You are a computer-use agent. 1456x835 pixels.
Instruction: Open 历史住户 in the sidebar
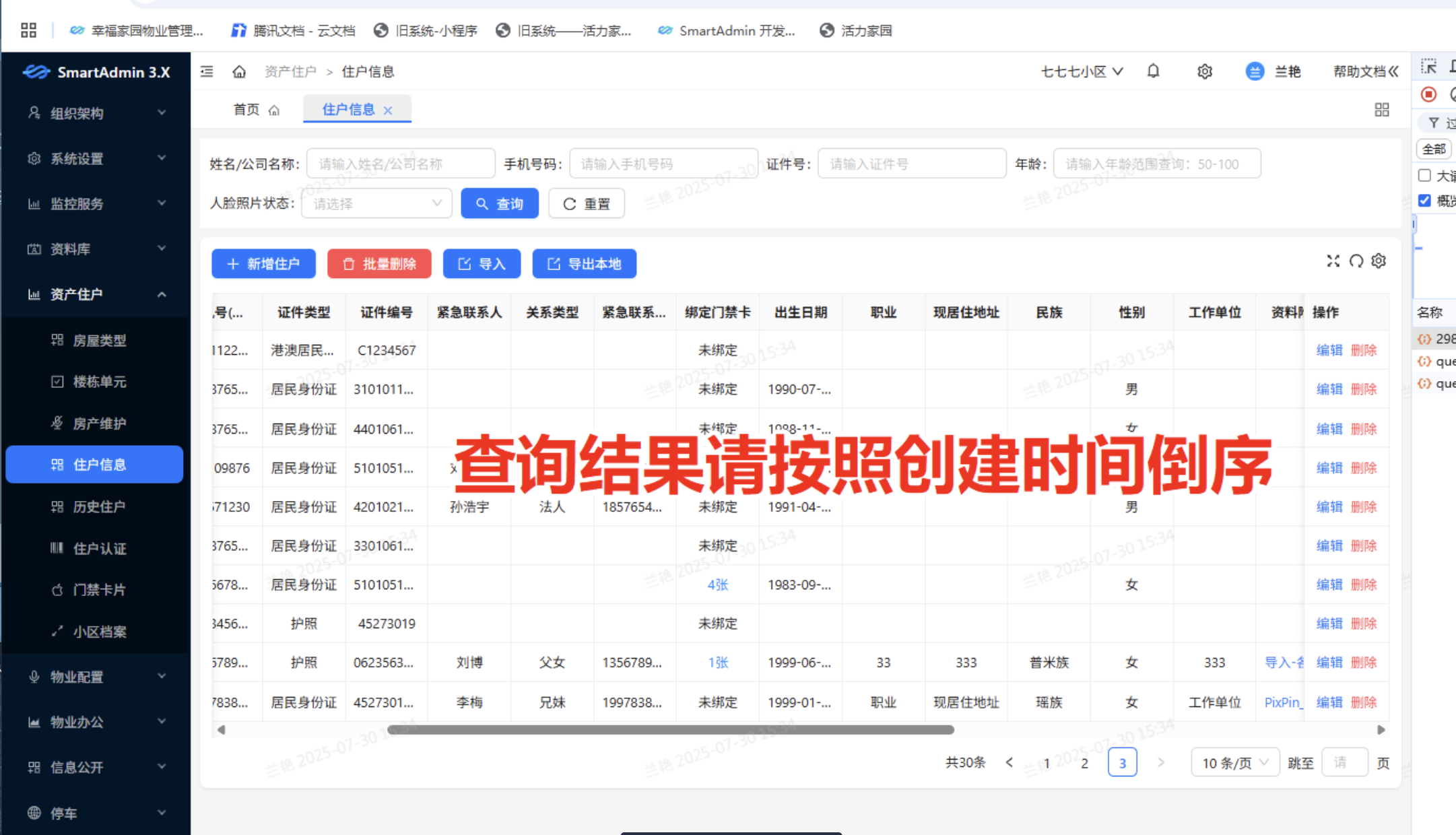point(99,506)
